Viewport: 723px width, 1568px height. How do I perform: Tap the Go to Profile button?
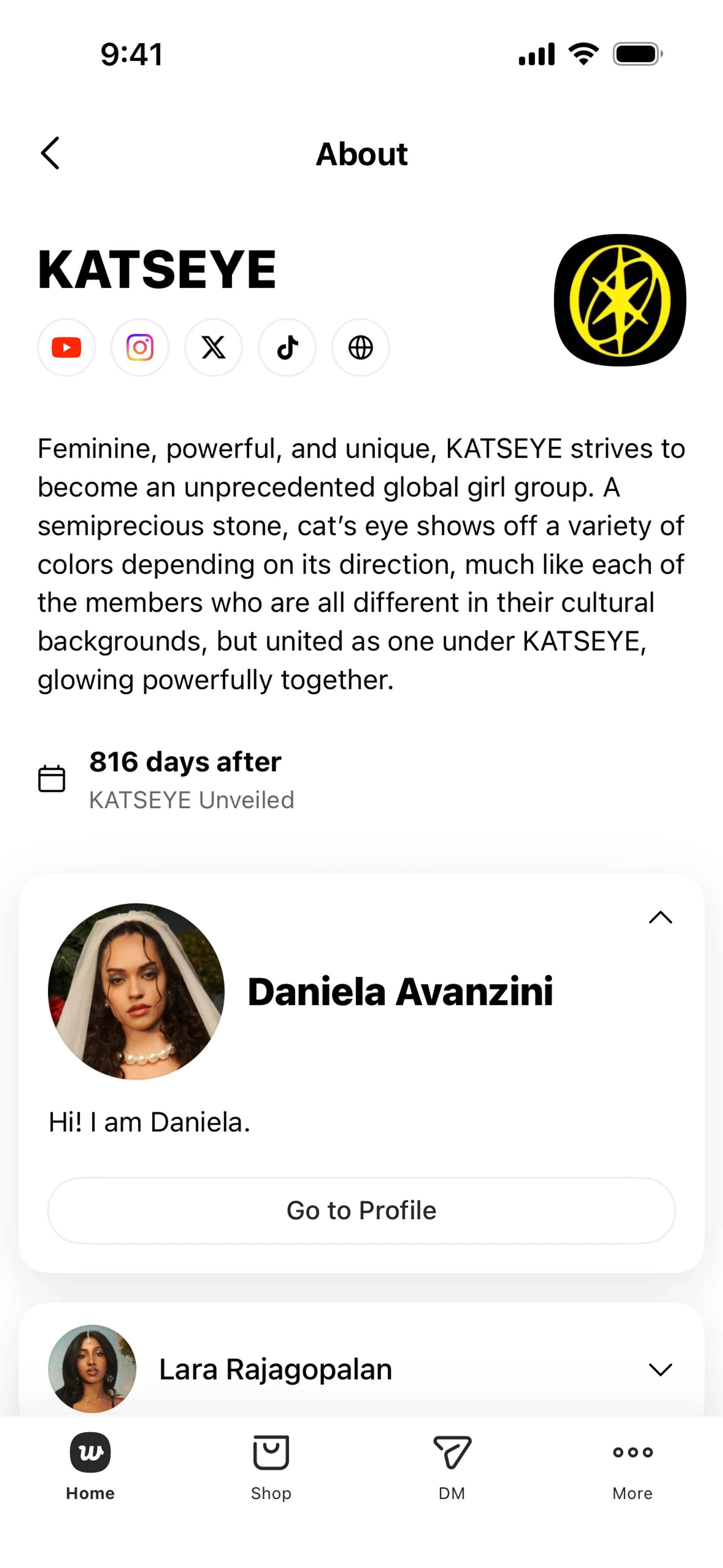point(361,1210)
